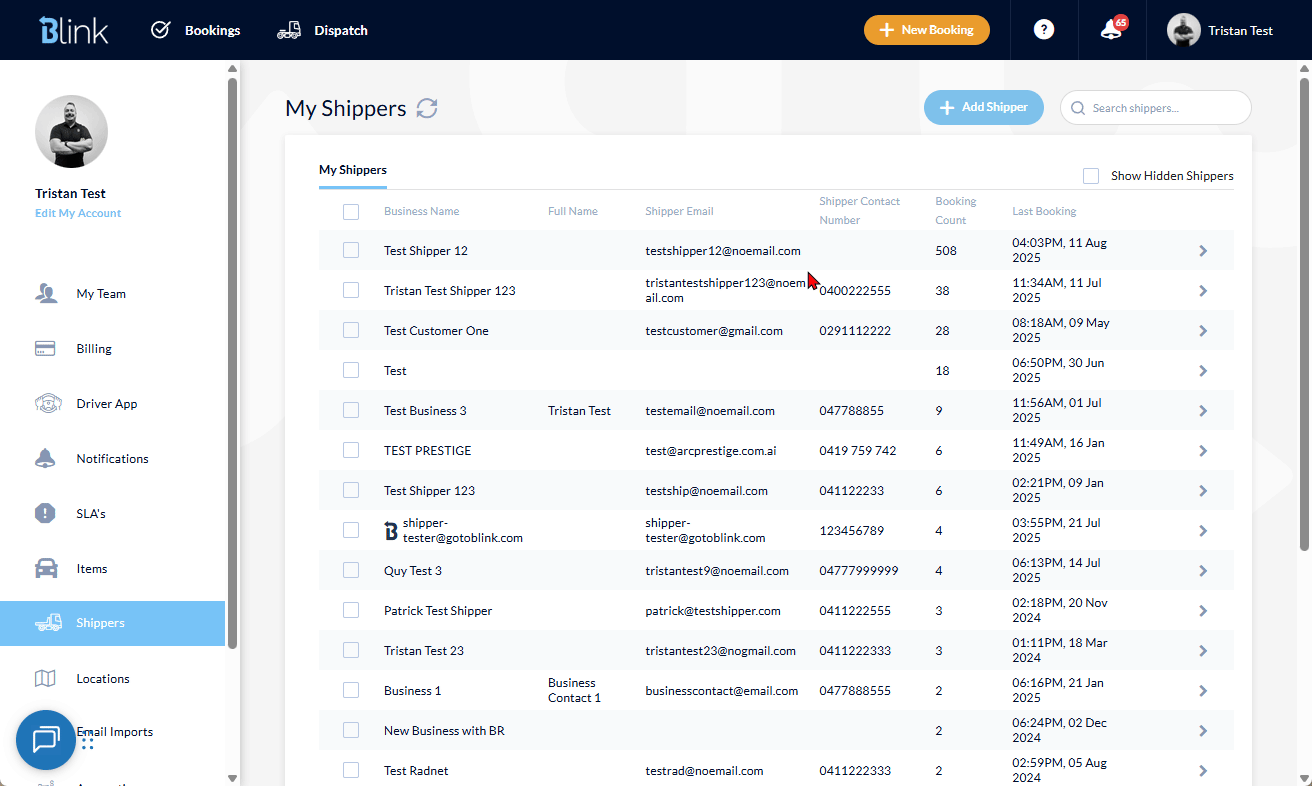Focus the Search shippers field
Image resolution: width=1312 pixels, height=786 pixels.
coord(1156,108)
